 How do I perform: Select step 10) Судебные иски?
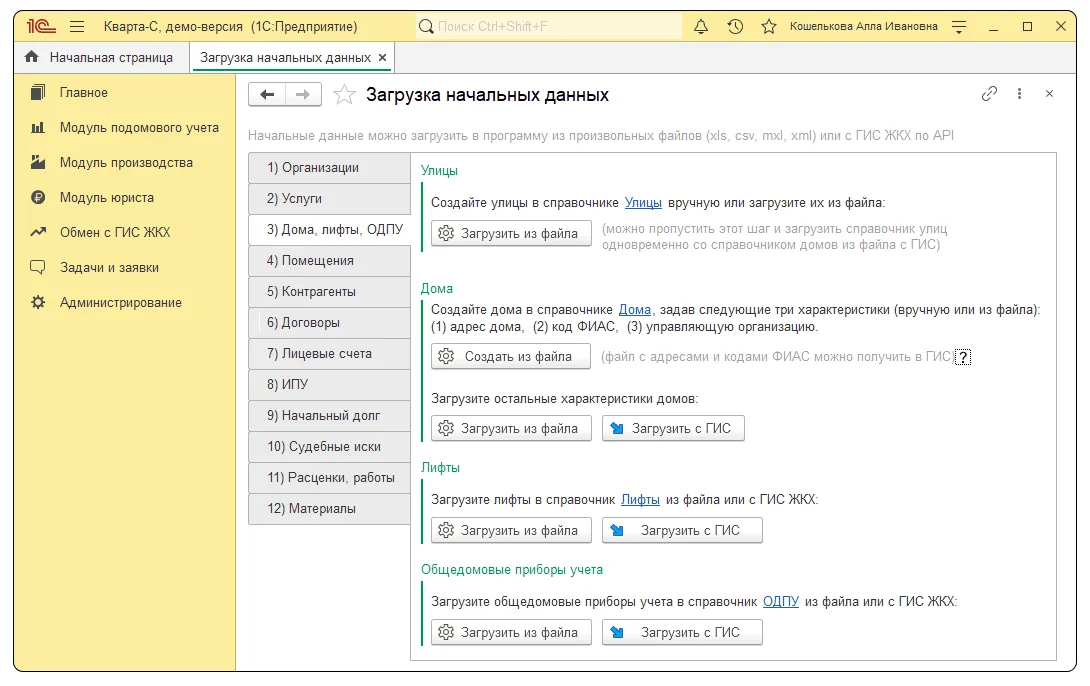pos(330,447)
